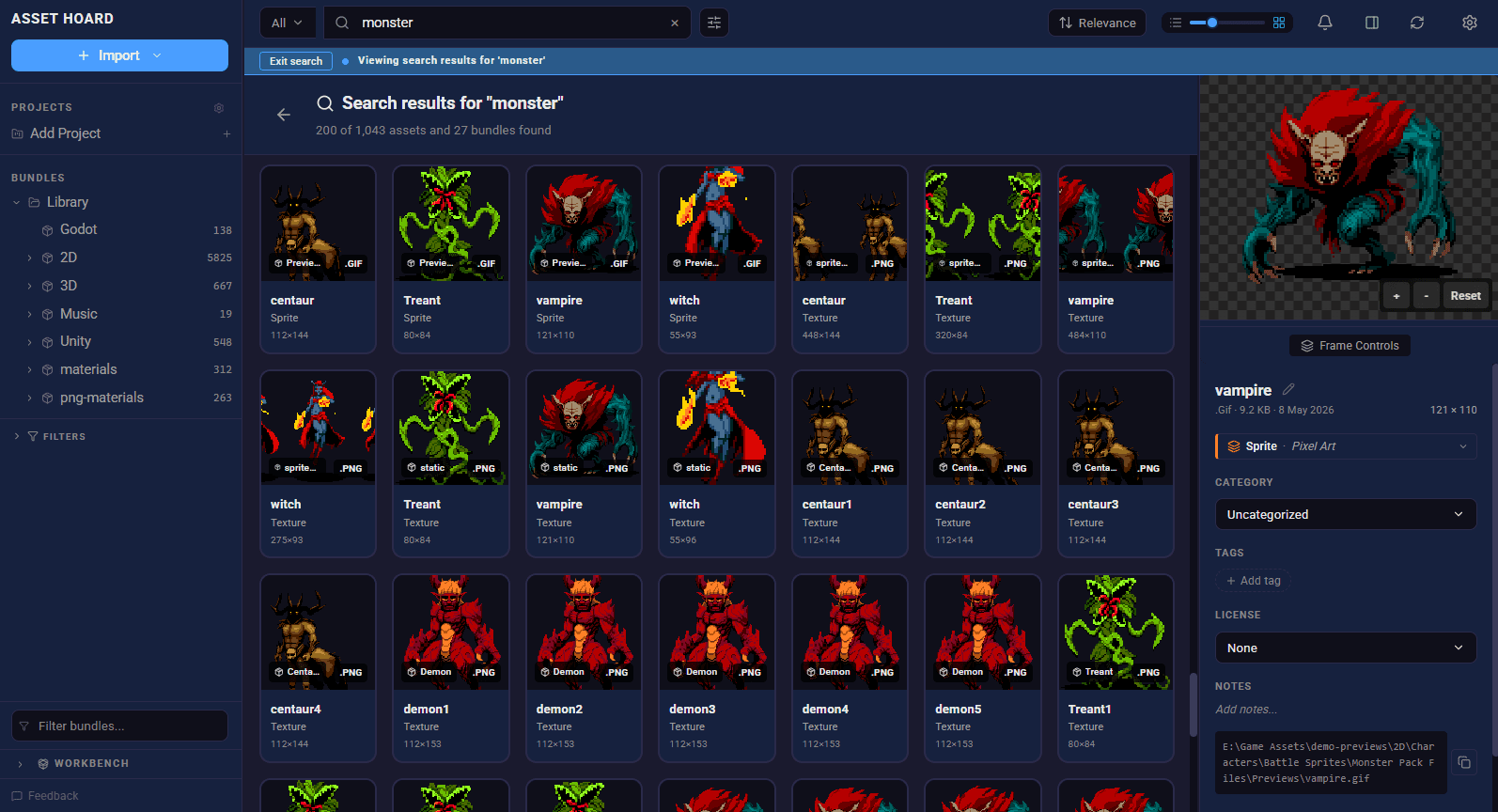Image resolution: width=1498 pixels, height=812 pixels.
Task: Reset the preview zoom
Action: (x=1465, y=295)
